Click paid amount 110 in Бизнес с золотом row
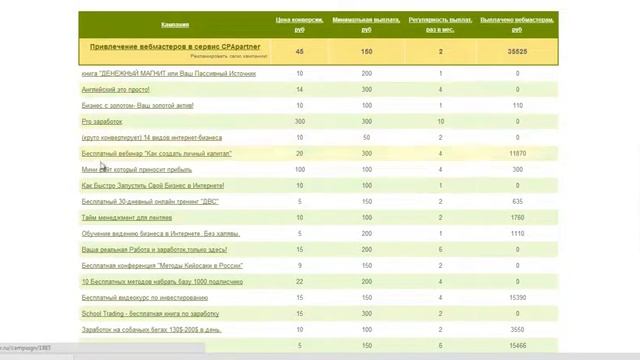Viewport: 640px width, 360px height. click(x=518, y=106)
